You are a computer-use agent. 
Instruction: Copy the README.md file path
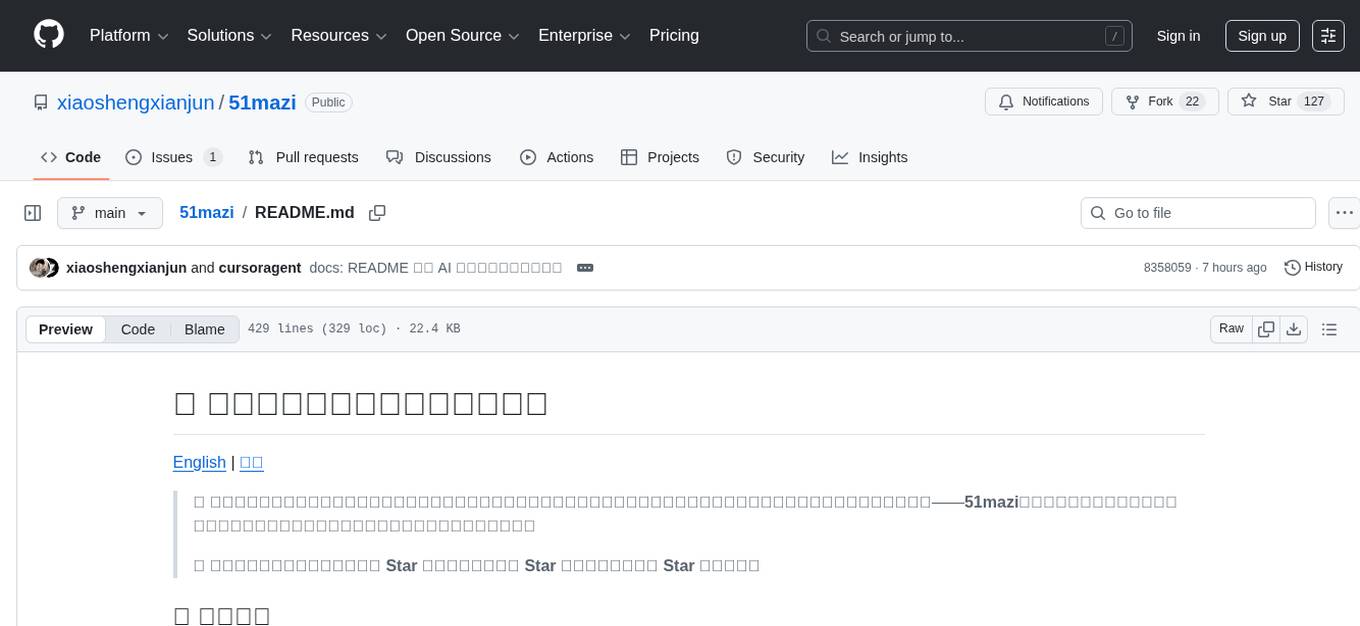coord(377,213)
